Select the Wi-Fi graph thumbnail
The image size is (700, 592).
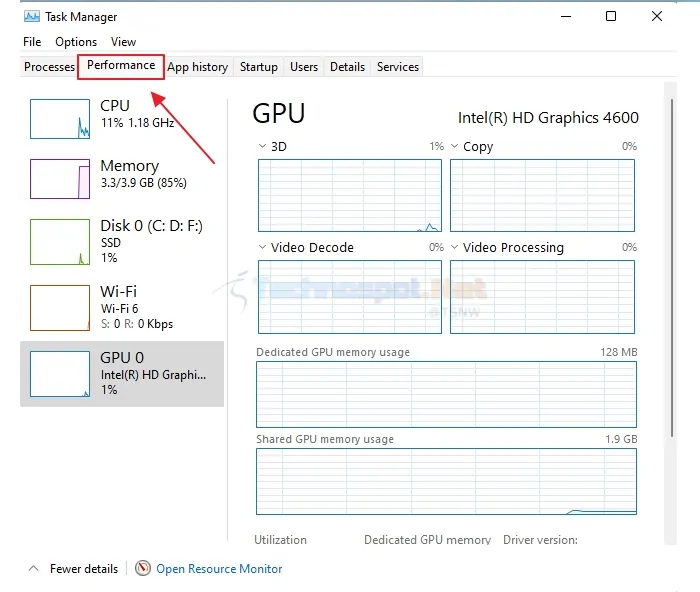tap(60, 308)
